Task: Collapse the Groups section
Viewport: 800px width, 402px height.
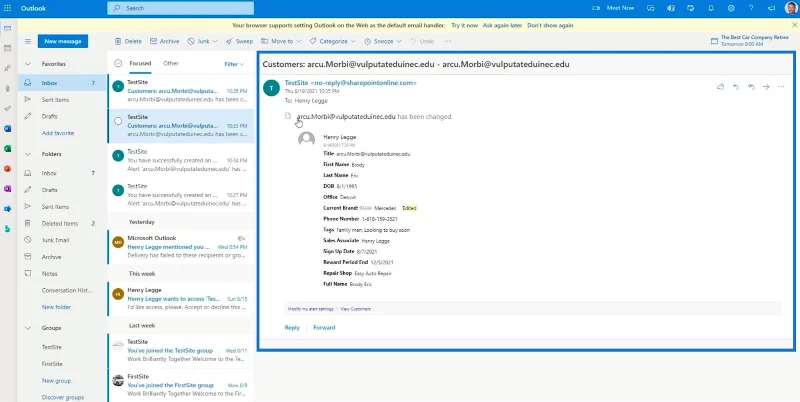Action: (x=28, y=328)
